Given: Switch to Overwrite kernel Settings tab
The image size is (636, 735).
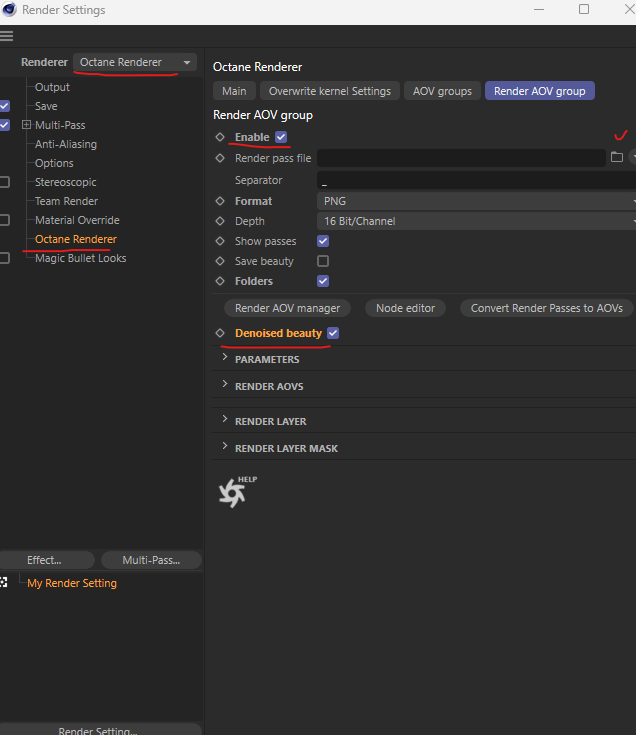Looking at the screenshot, I should pos(329,91).
